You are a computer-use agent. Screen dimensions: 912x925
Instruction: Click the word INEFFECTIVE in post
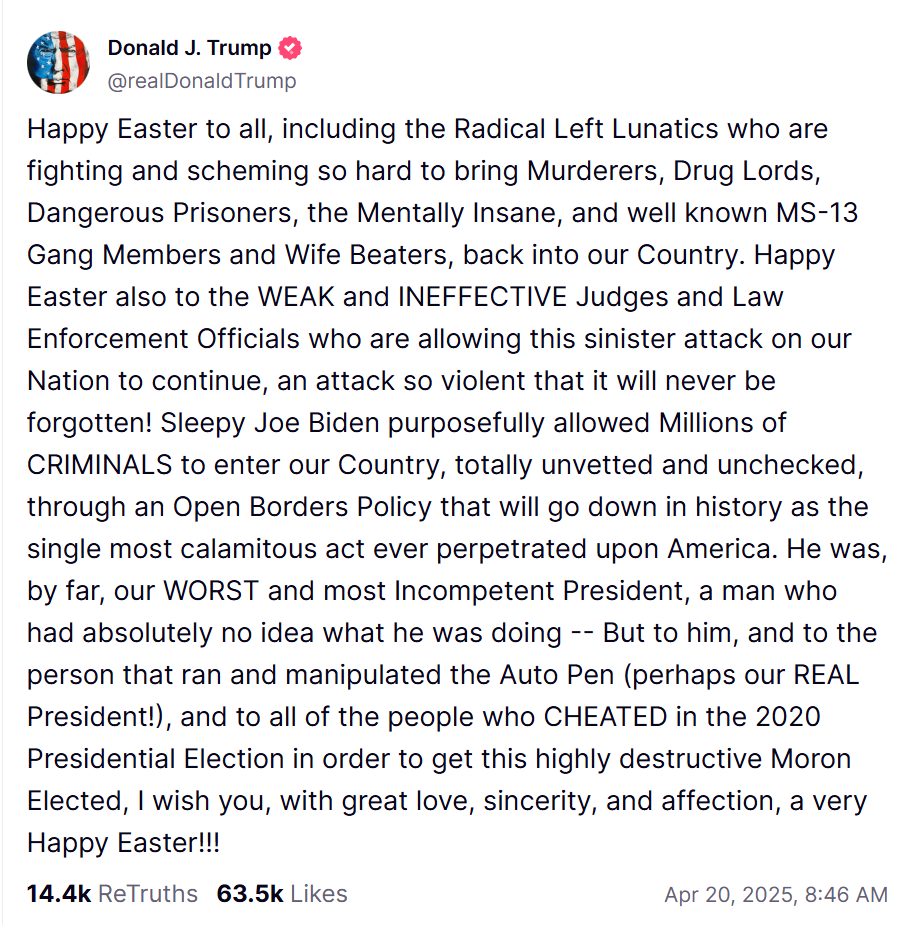(x=483, y=297)
